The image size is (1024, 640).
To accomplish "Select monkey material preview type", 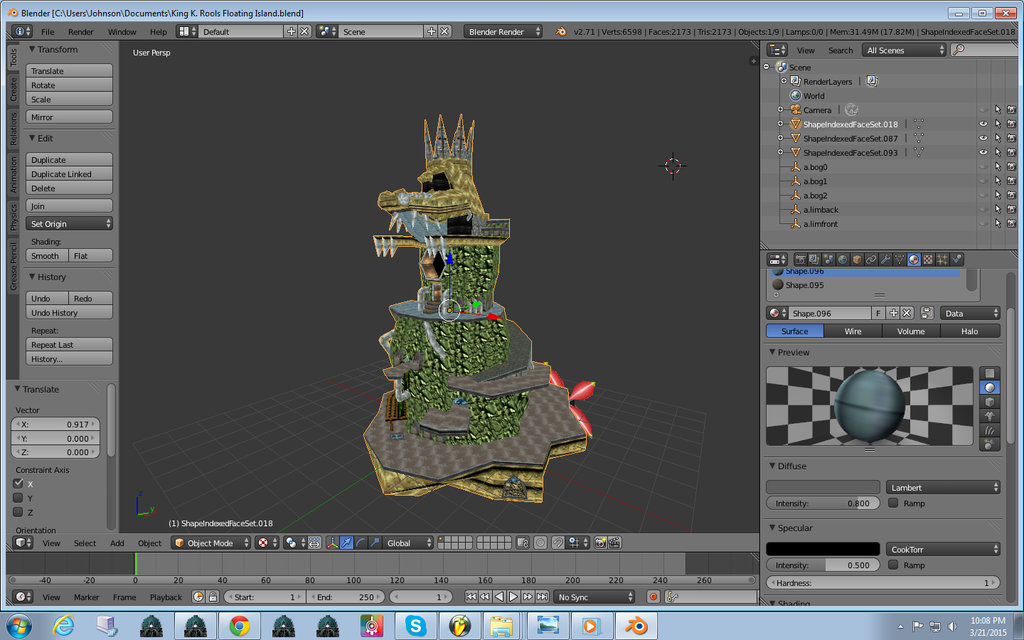I will pos(989,417).
